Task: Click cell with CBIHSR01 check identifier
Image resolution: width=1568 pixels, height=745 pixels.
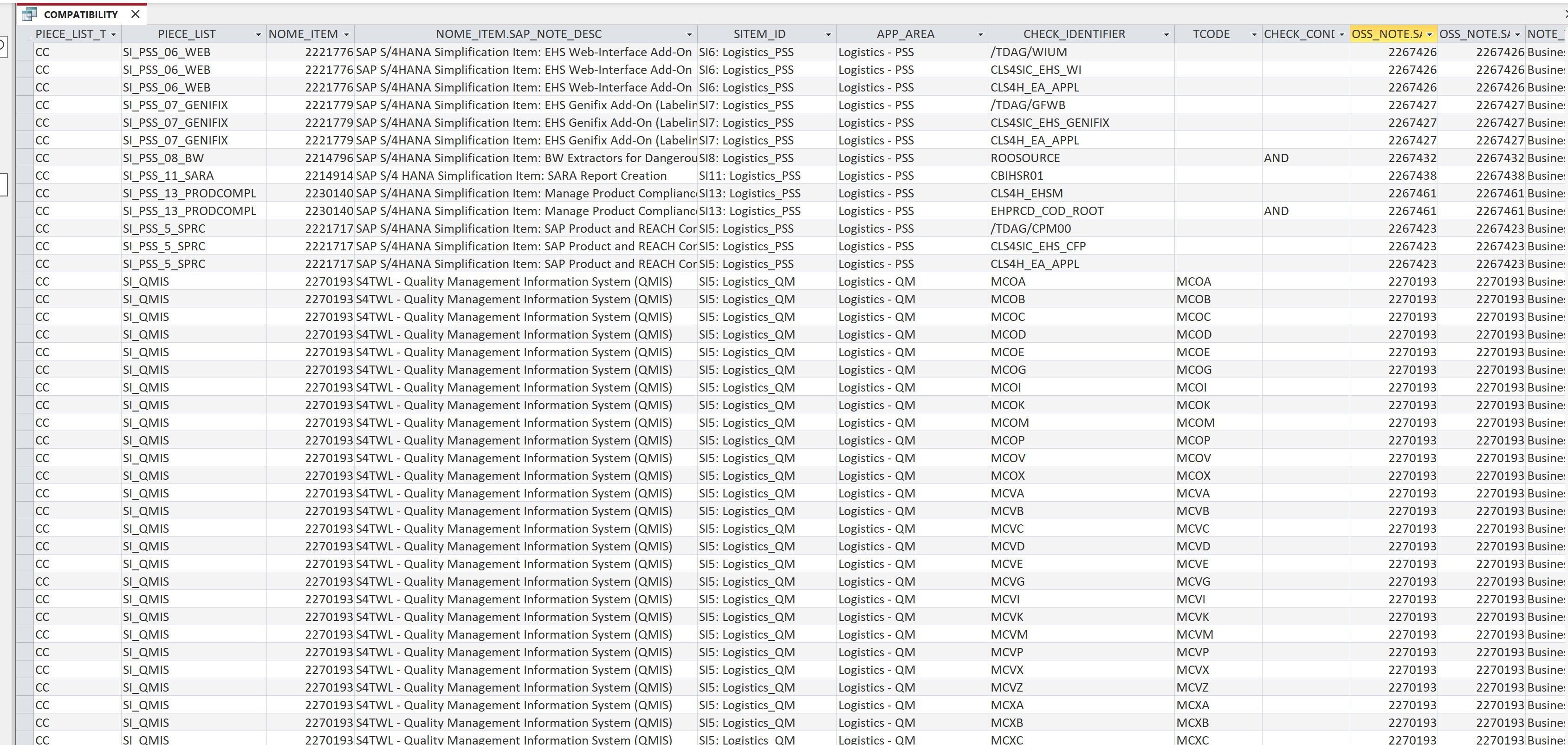Action: coord(1017,176)
